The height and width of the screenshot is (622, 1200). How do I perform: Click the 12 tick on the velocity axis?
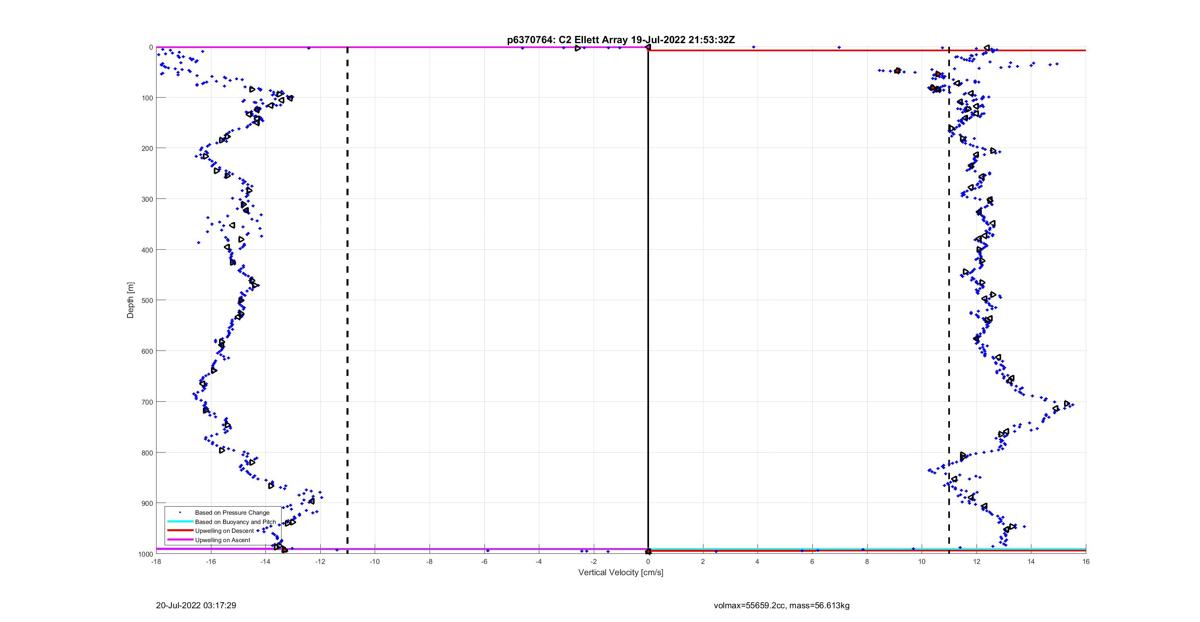click(976, 561)
